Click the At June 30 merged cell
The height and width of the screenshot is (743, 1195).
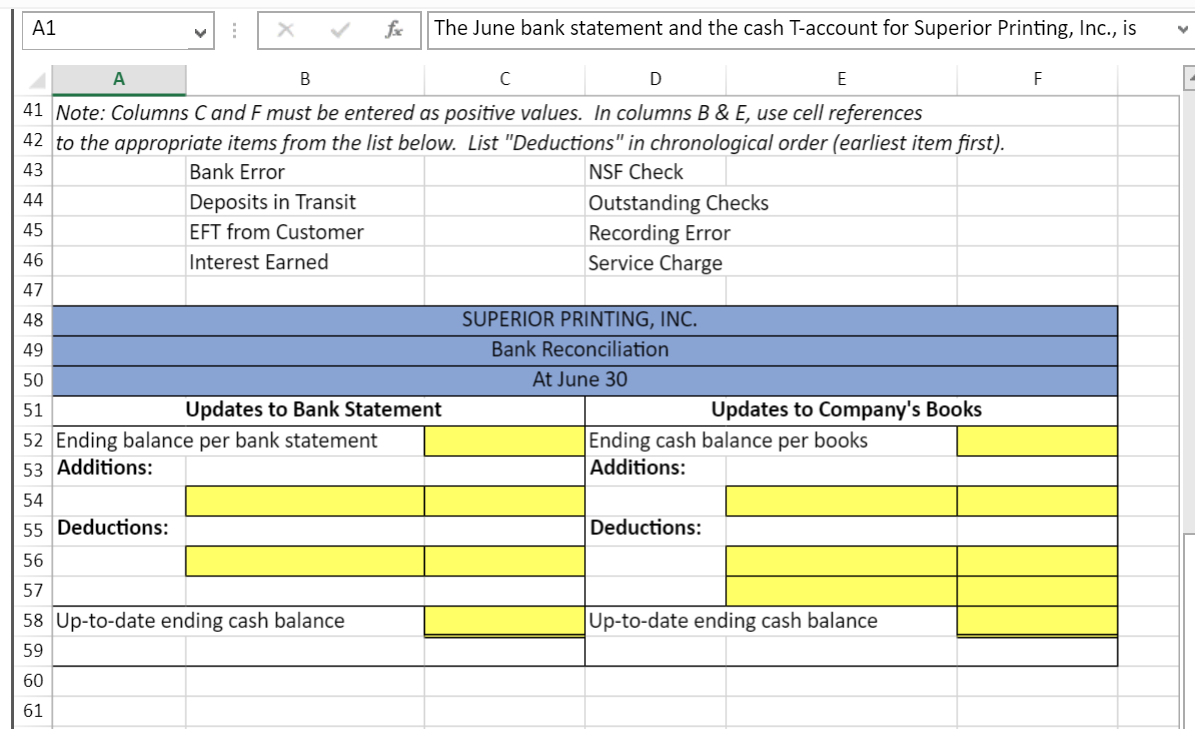[587, 379]
